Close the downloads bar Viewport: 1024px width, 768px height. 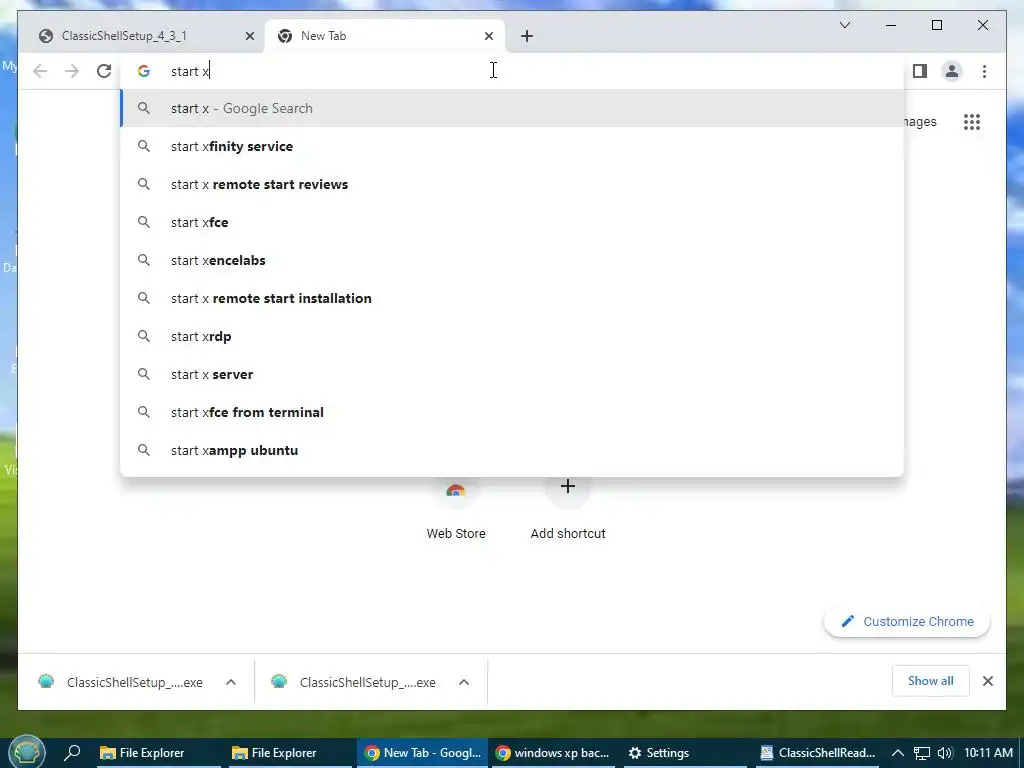click(987, 681)
